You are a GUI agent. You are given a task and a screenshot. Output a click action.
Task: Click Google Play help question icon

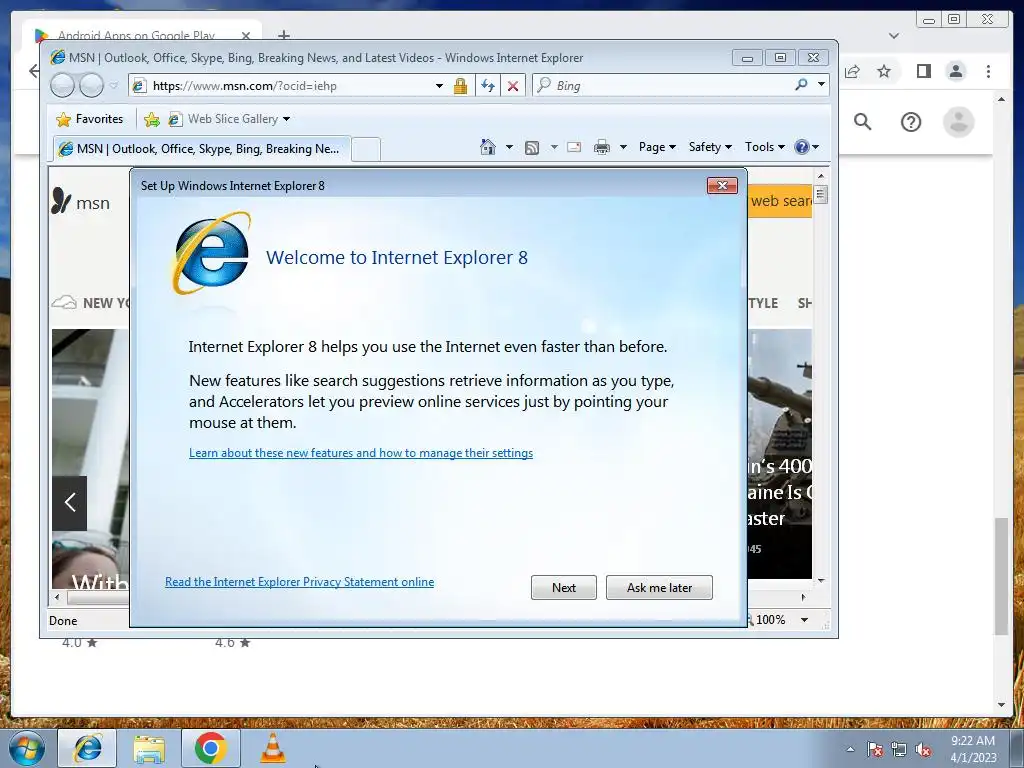(910, 122)
